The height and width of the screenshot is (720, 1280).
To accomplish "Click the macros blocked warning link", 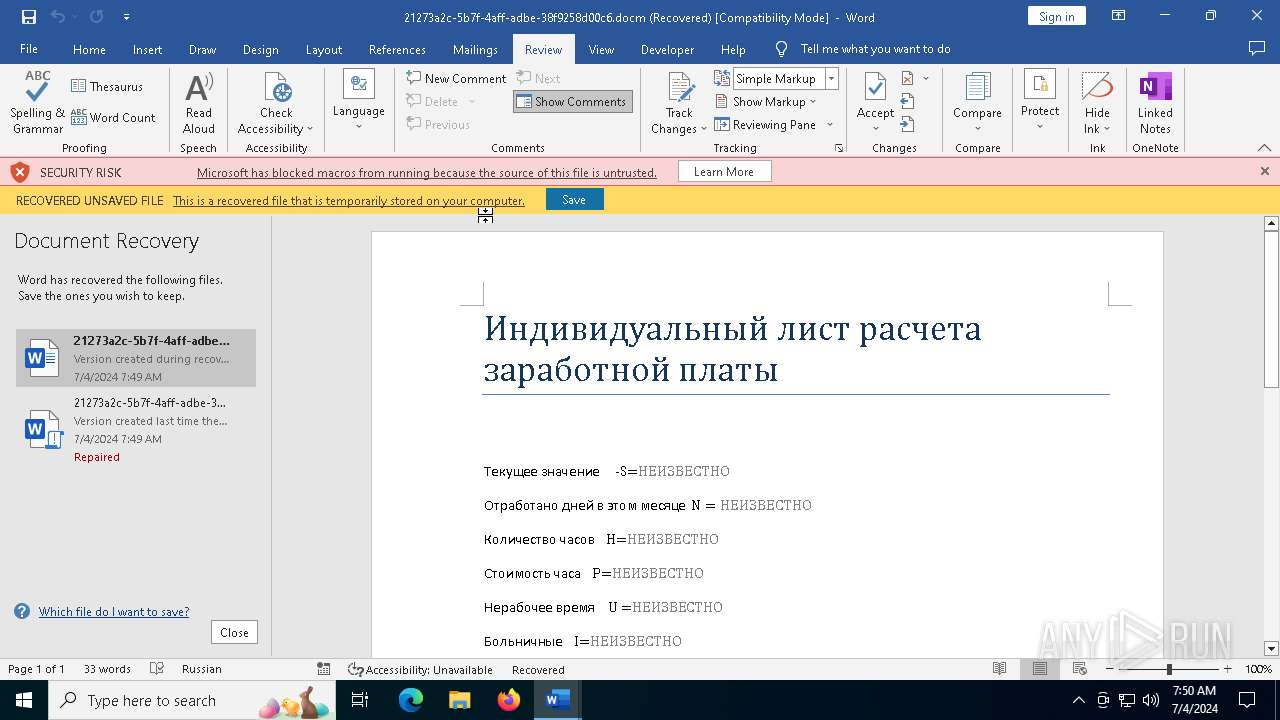I will (x=427, y=173).
